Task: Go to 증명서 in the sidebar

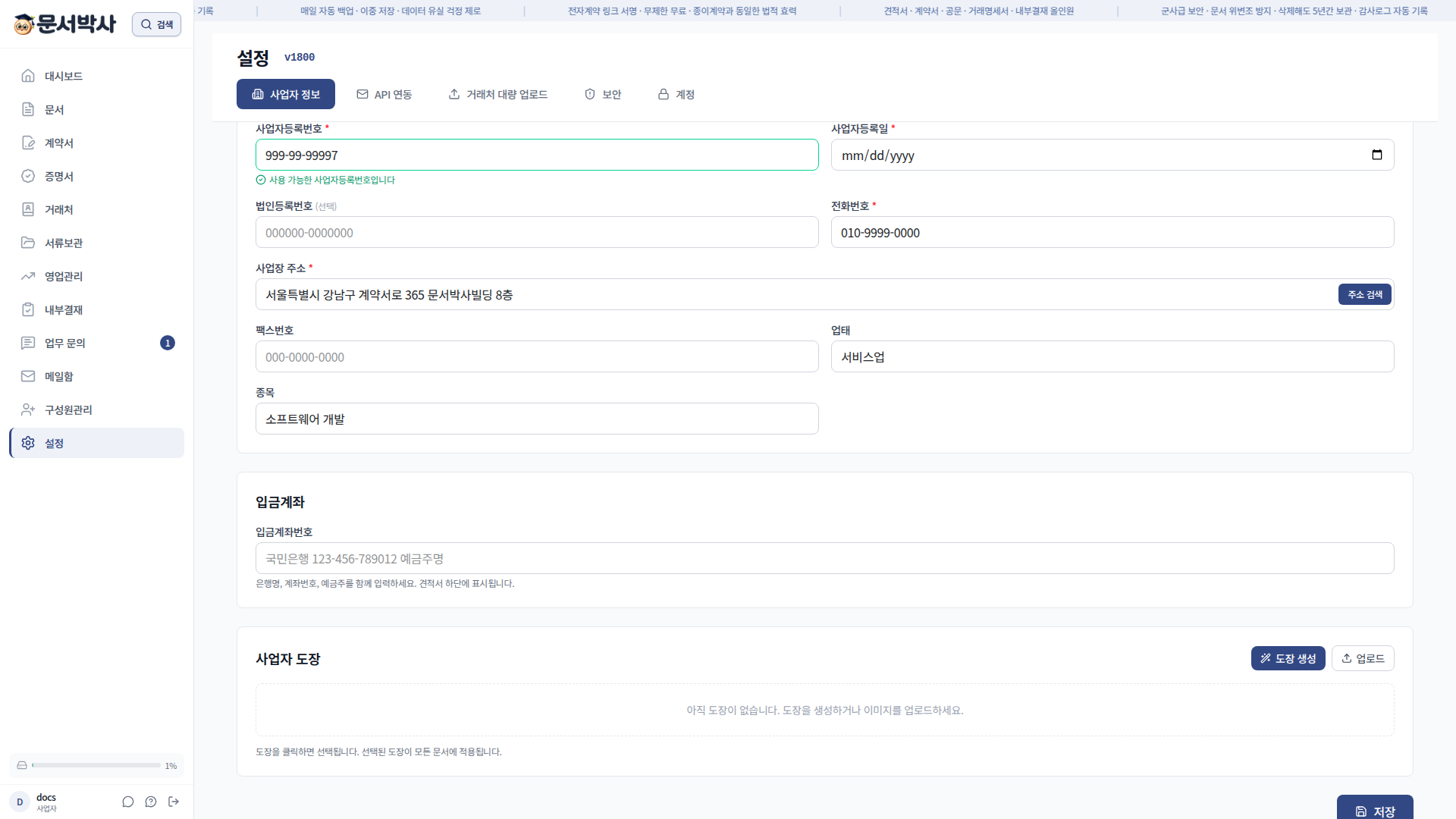Action: pos(96,176)
